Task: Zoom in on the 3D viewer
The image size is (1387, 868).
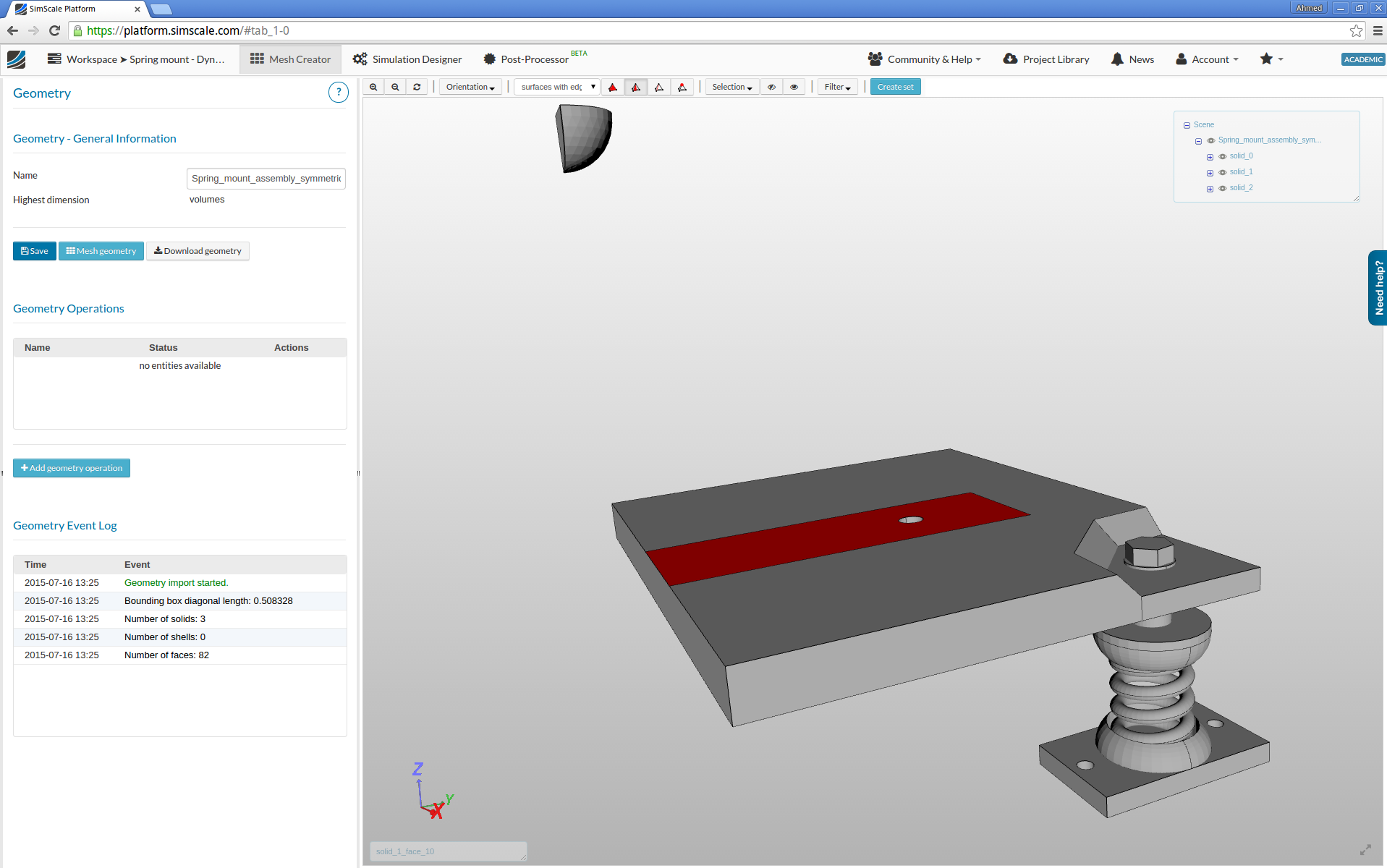Action: coord(373,87)
